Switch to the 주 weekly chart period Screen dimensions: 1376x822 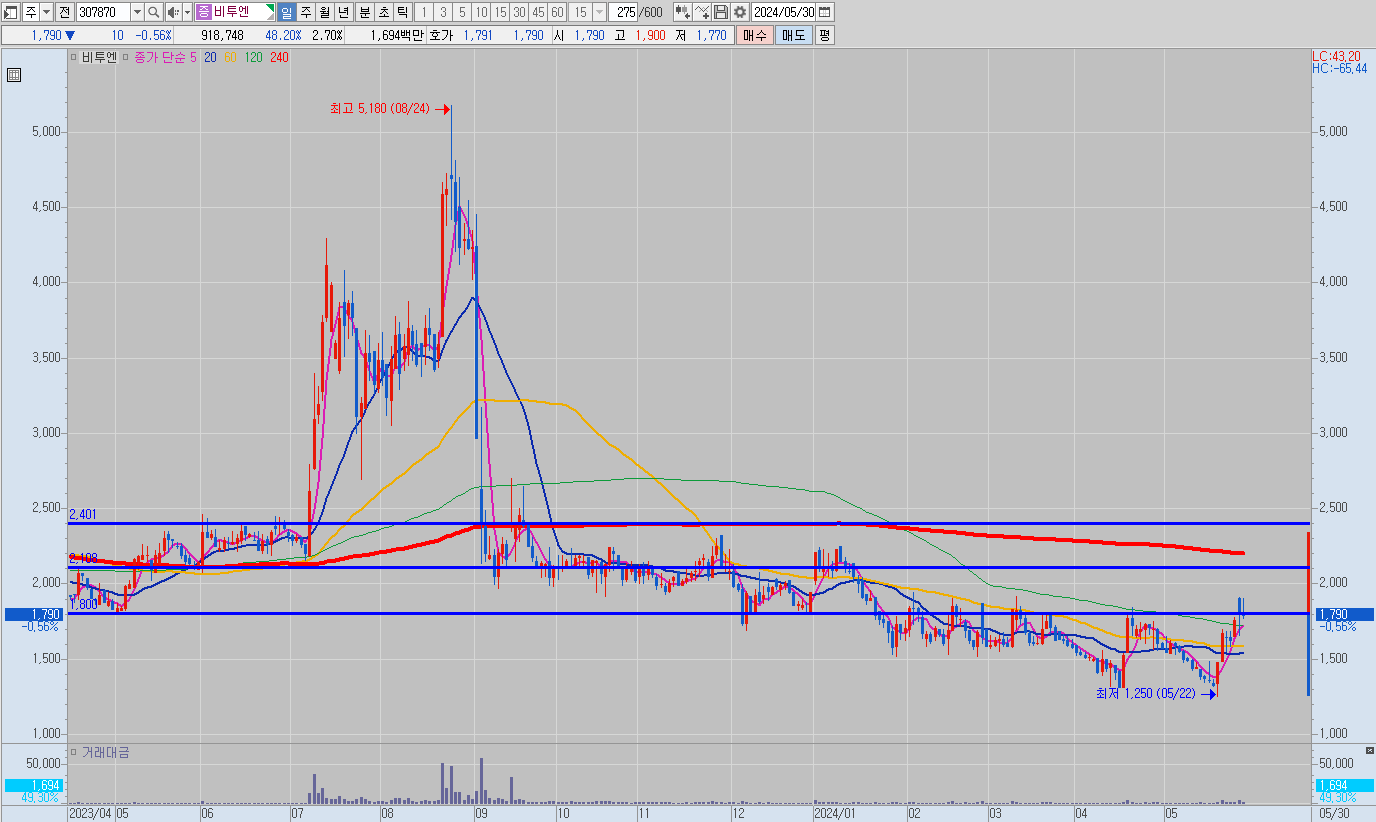pyautogui.click(x=306, y=12)
